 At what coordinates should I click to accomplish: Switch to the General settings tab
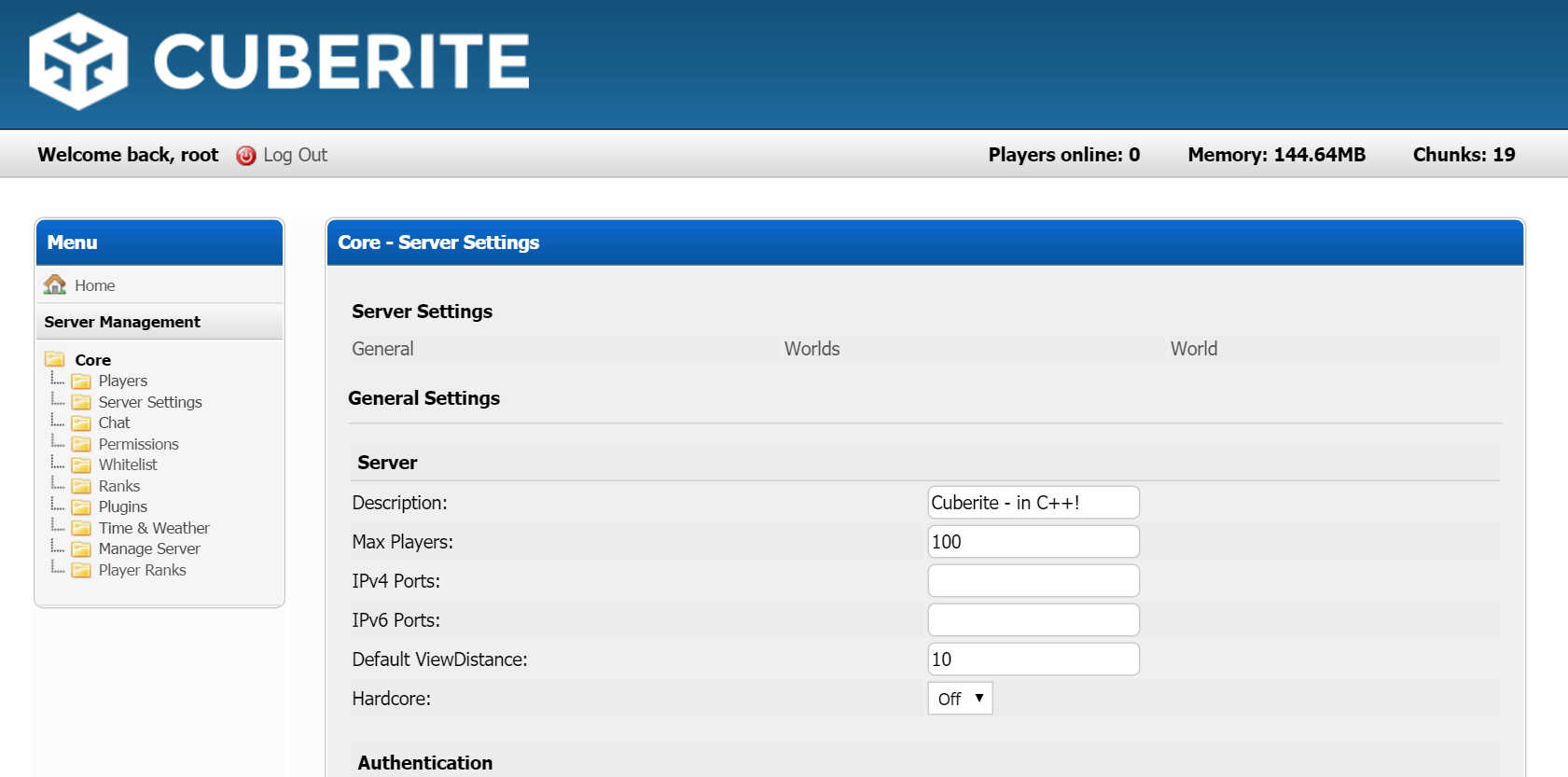tap(382, 349)
